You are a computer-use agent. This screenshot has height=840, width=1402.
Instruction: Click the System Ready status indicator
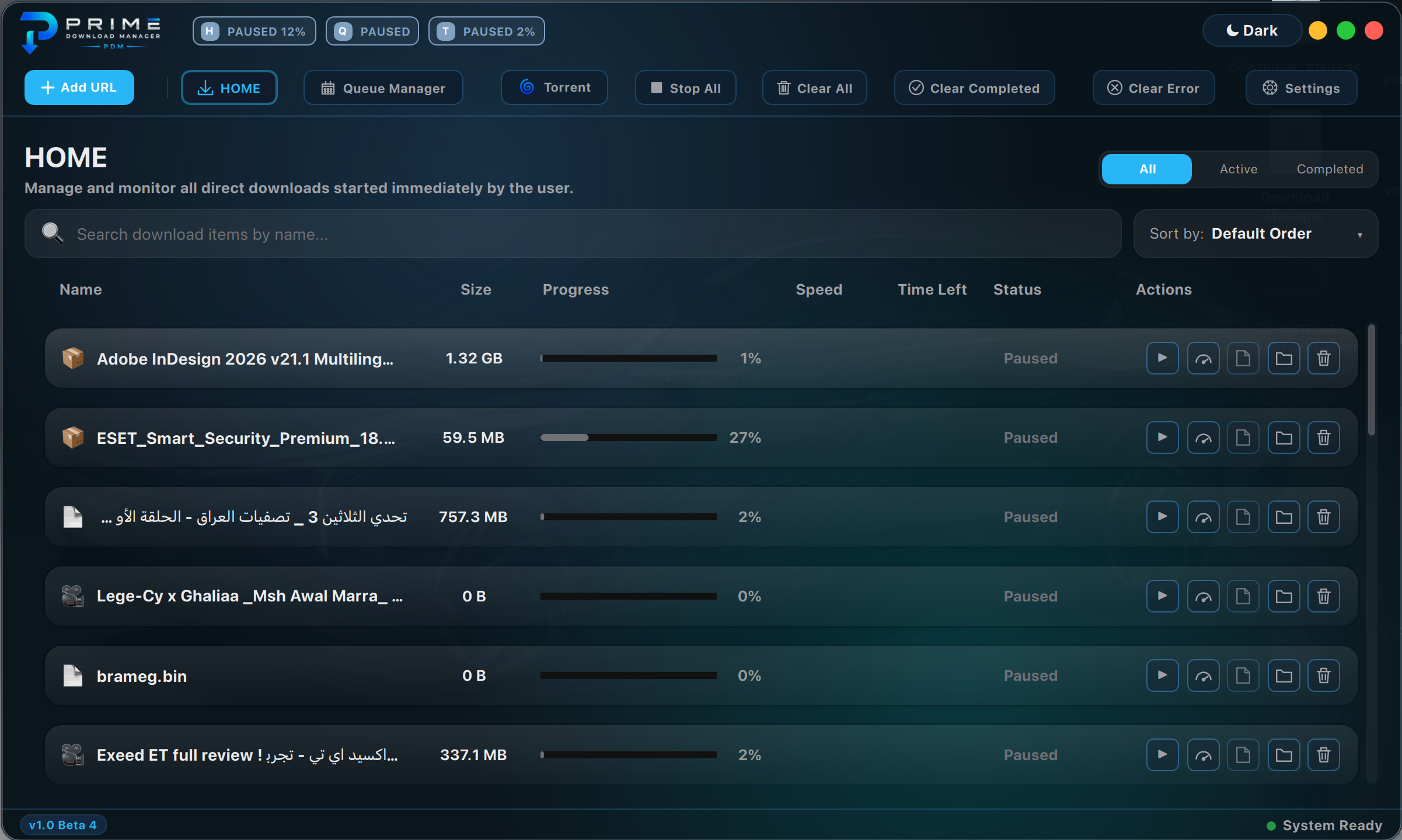1324,825
